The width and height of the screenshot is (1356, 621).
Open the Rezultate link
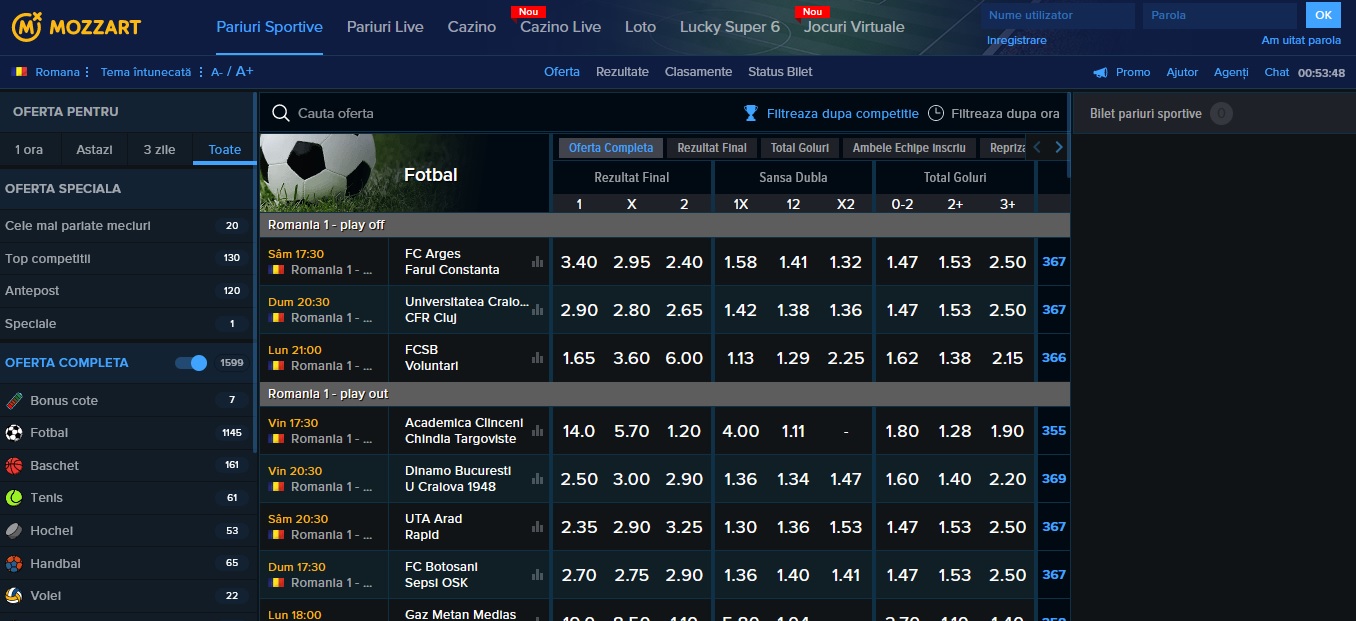pyautogui.click(x=622, y=72)
